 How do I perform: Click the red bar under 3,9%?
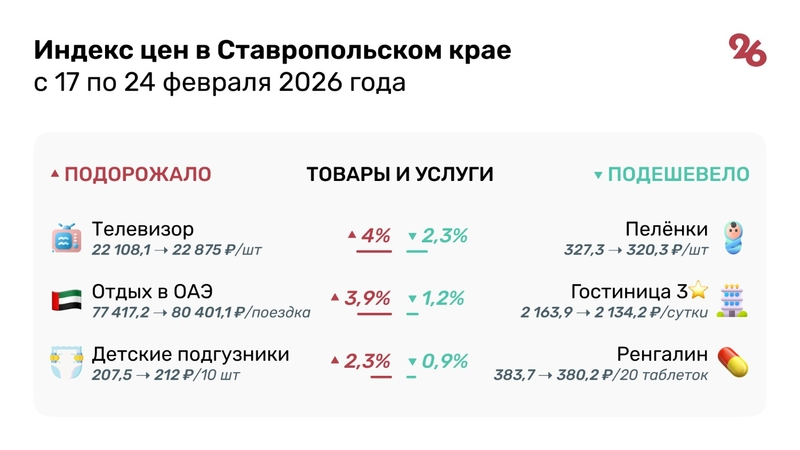pyautogui.click(x=374, y=315)
